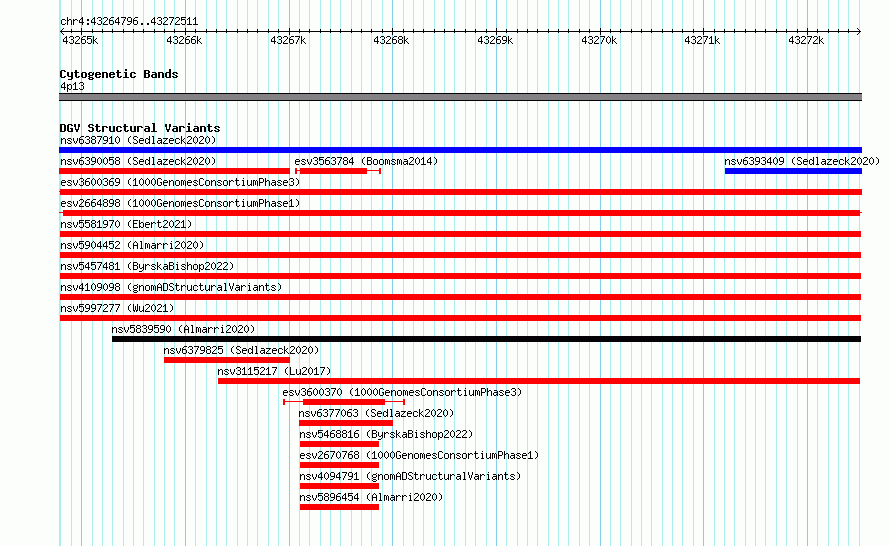Screen dimensions: 890x546
Task: Click the gray 4p13 cytogenetic band bar
Action: (x=460, y=97)
